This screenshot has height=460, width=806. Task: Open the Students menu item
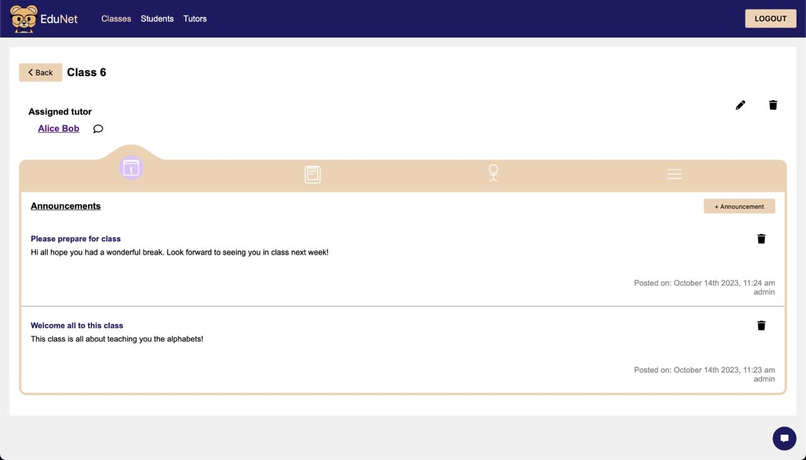coord(157,19)
